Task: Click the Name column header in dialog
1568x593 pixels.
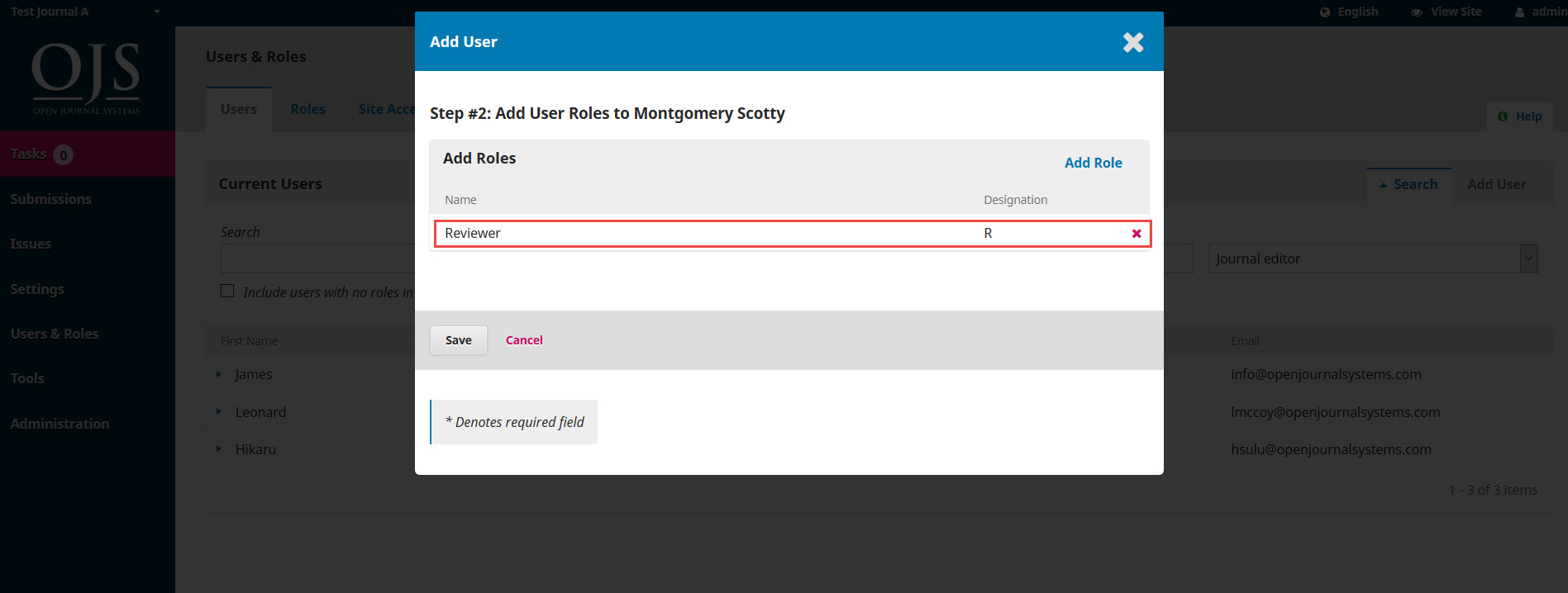Action: coord(460,200)
